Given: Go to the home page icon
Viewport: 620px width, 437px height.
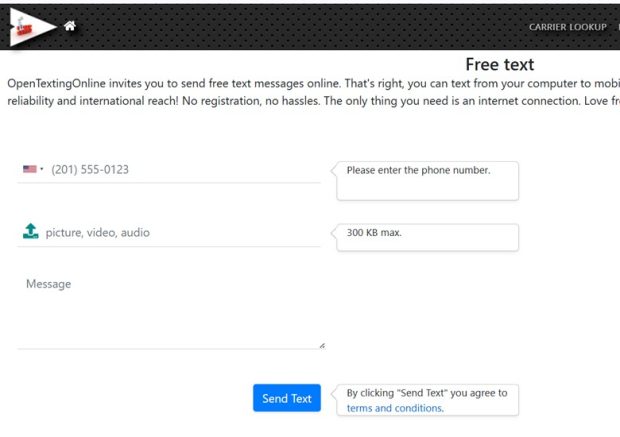Looking at the screenshot, I should pos(70,26).
